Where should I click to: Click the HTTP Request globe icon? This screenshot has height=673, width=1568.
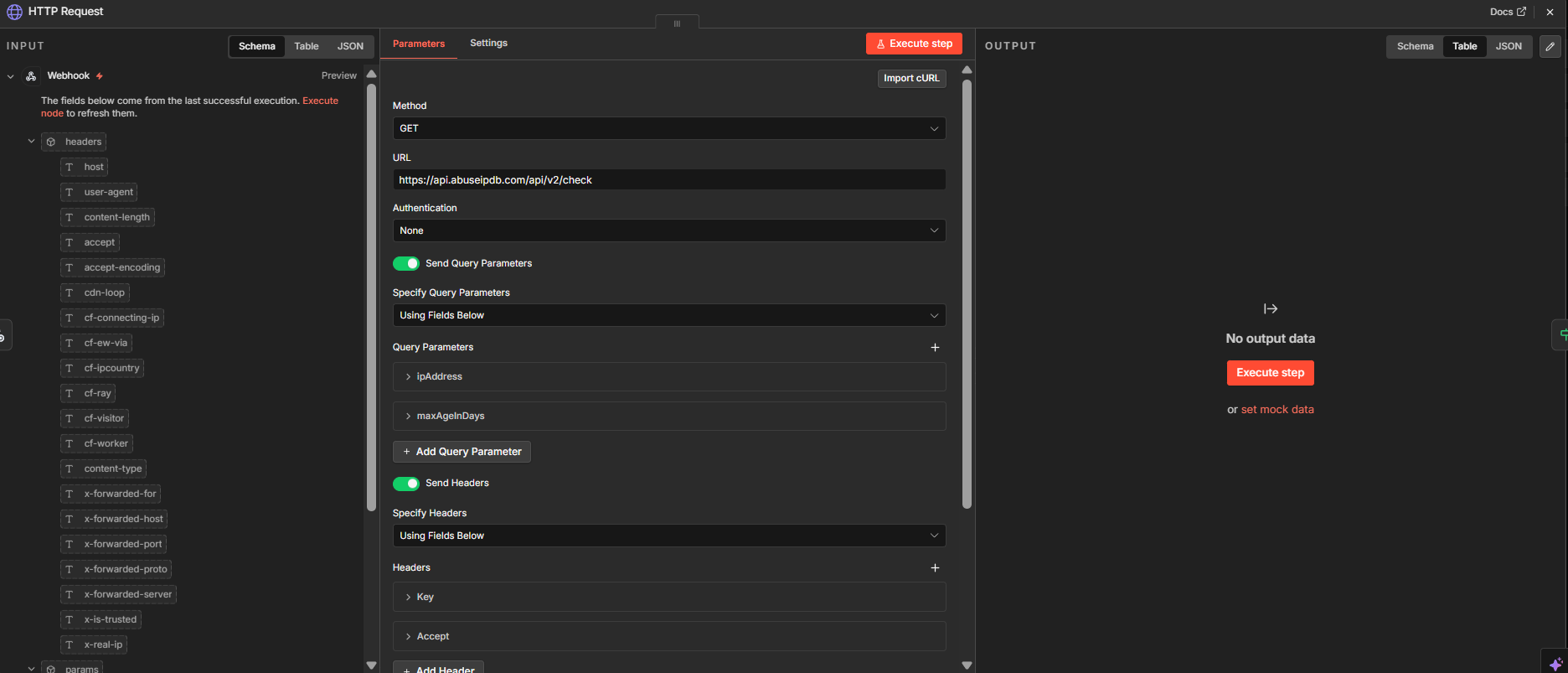click(14, 12)
